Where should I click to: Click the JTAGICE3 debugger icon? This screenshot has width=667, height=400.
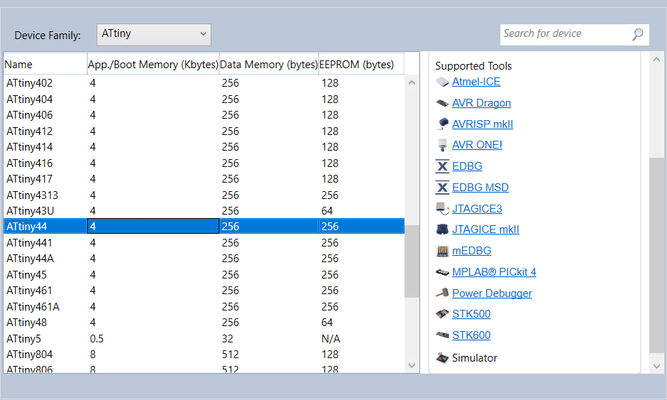click(x=443, y=208)
